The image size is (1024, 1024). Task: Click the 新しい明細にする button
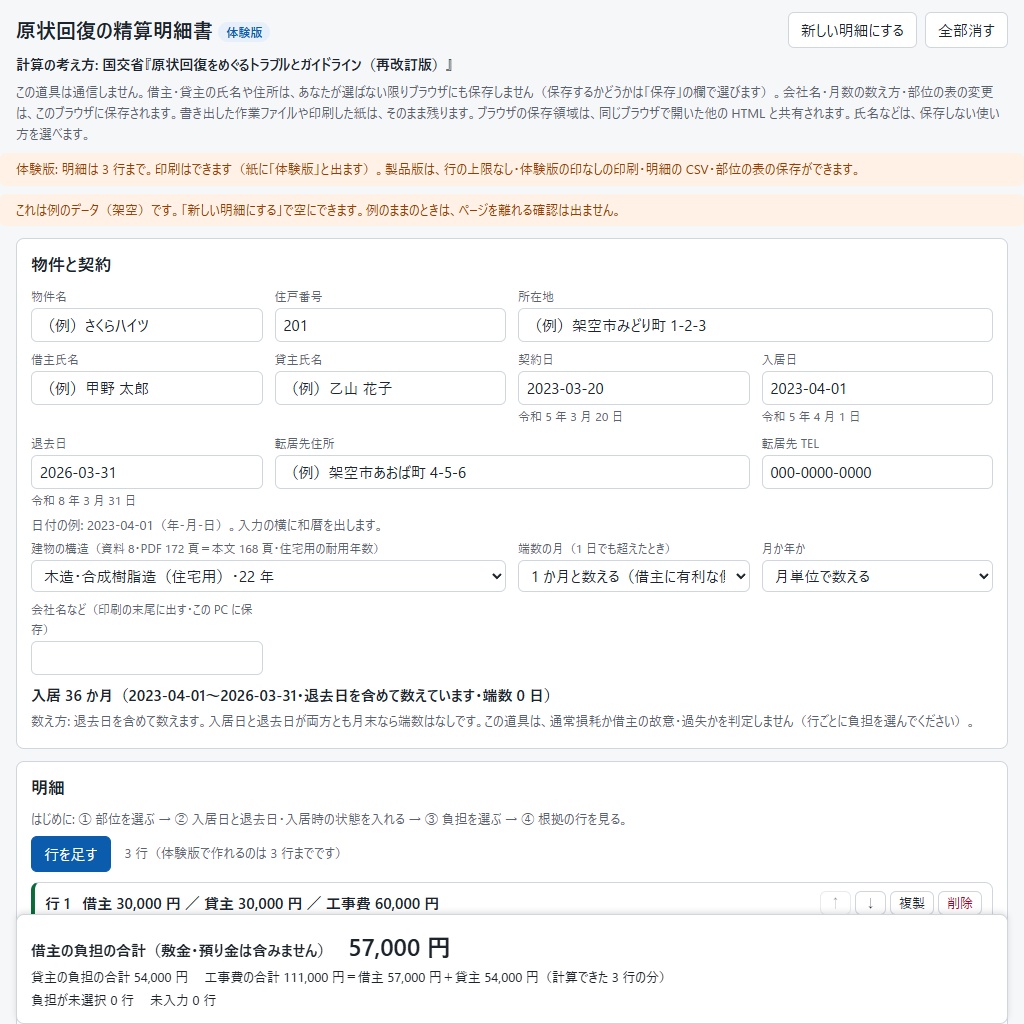point(852,30)
